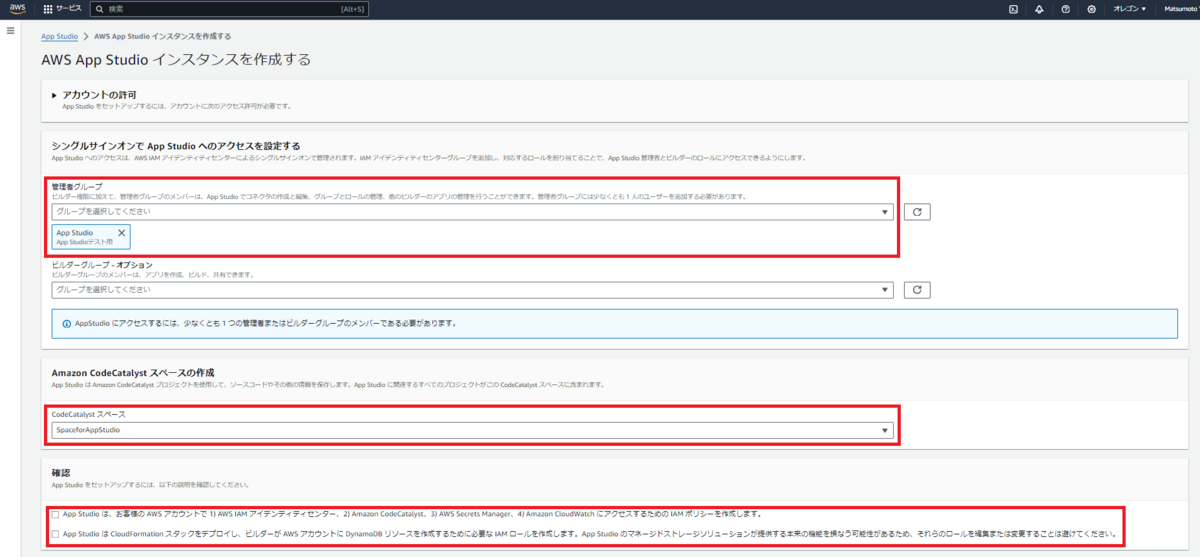Refresh the admin group list
Screen dimensions: 1200x557
917,212
